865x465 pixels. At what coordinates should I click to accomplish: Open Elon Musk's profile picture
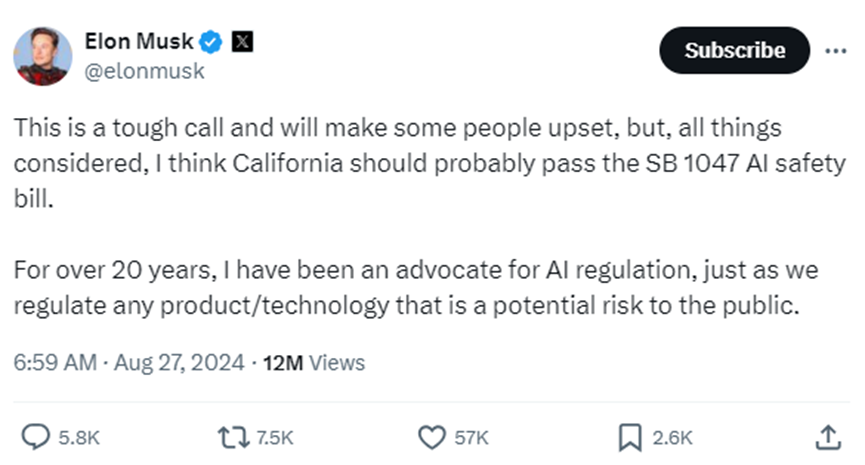pos(43,56)
